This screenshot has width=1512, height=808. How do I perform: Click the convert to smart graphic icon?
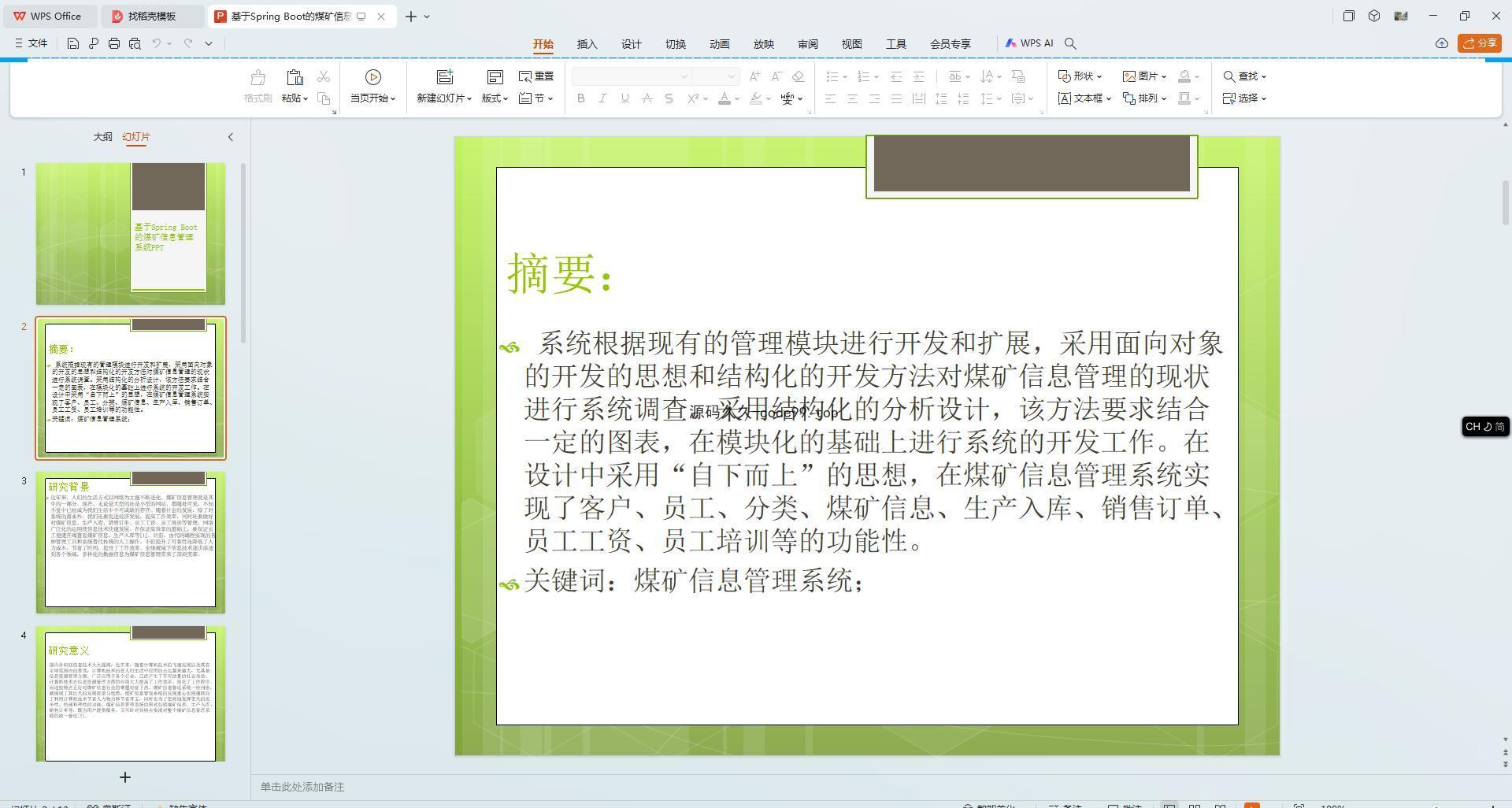(1018, 76)
